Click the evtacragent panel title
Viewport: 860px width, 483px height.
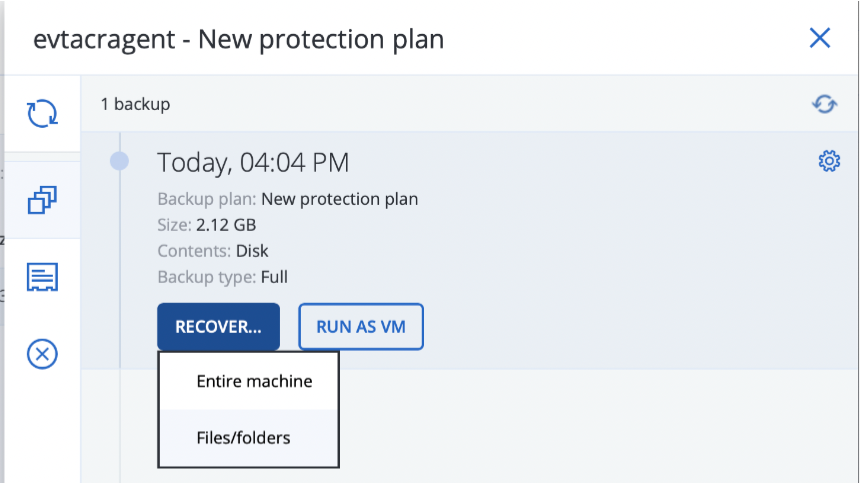point(238,40)
